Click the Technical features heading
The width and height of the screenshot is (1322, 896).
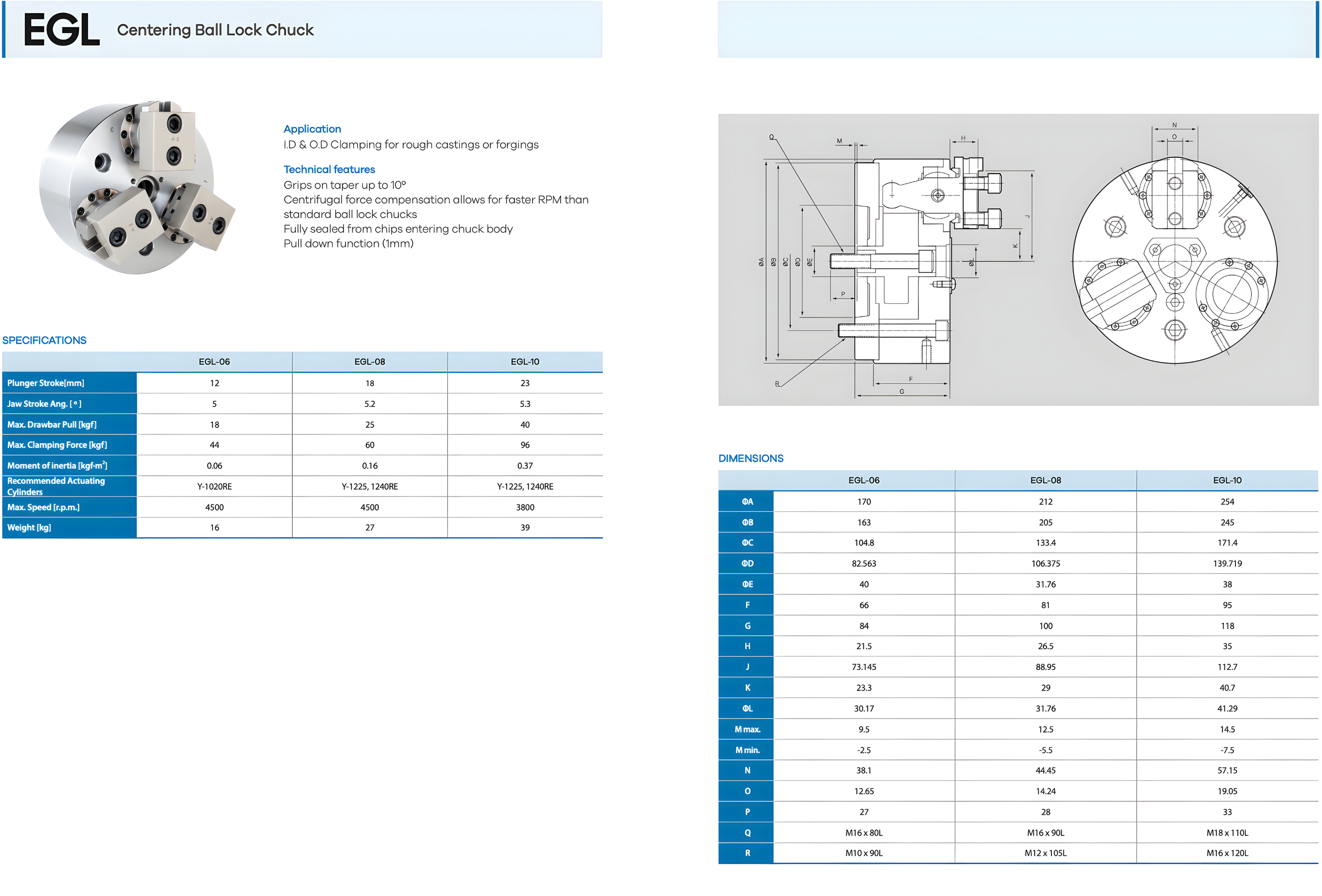click(329, 170)
